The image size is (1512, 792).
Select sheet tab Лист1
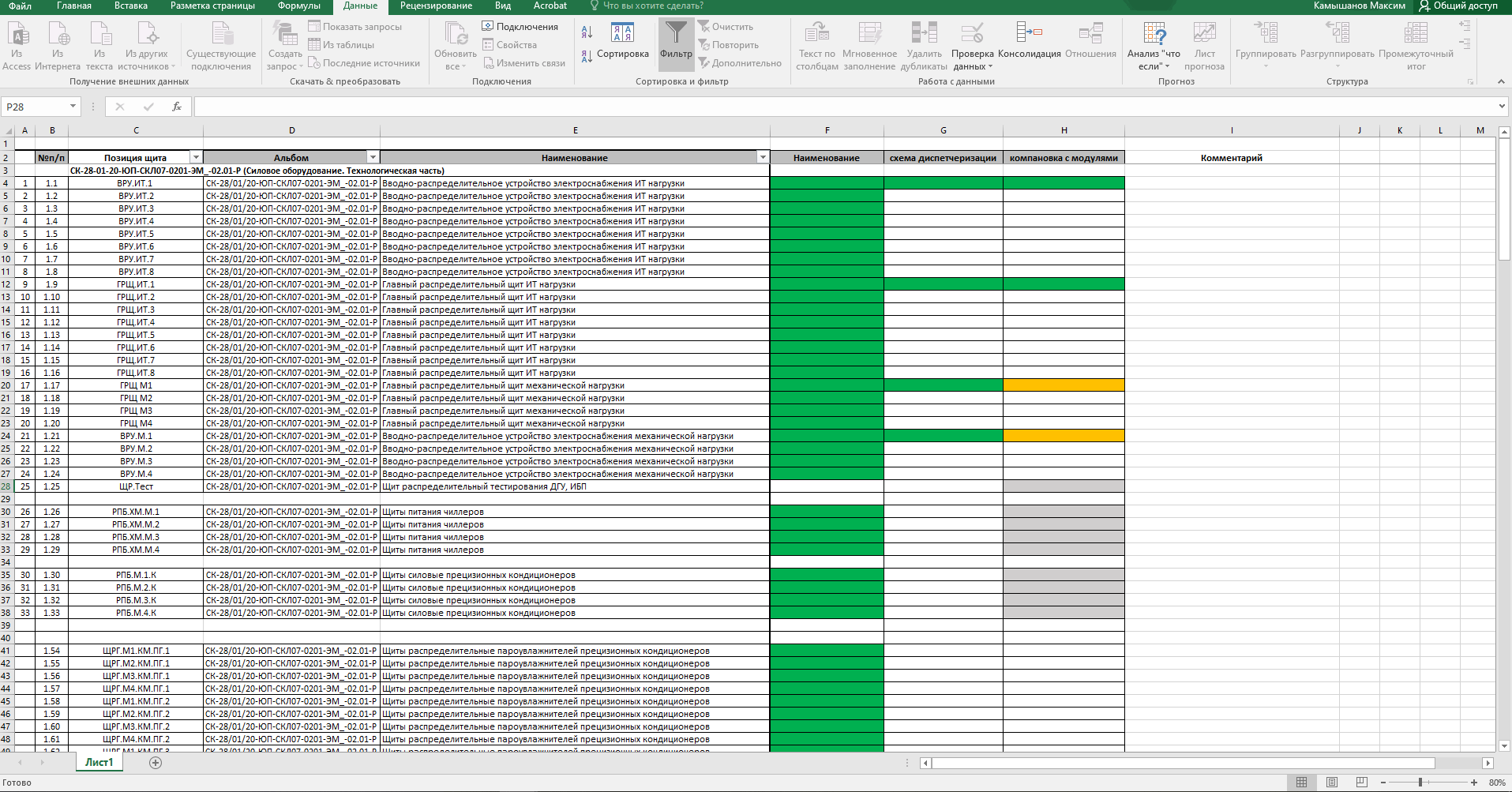pos(99,763)
